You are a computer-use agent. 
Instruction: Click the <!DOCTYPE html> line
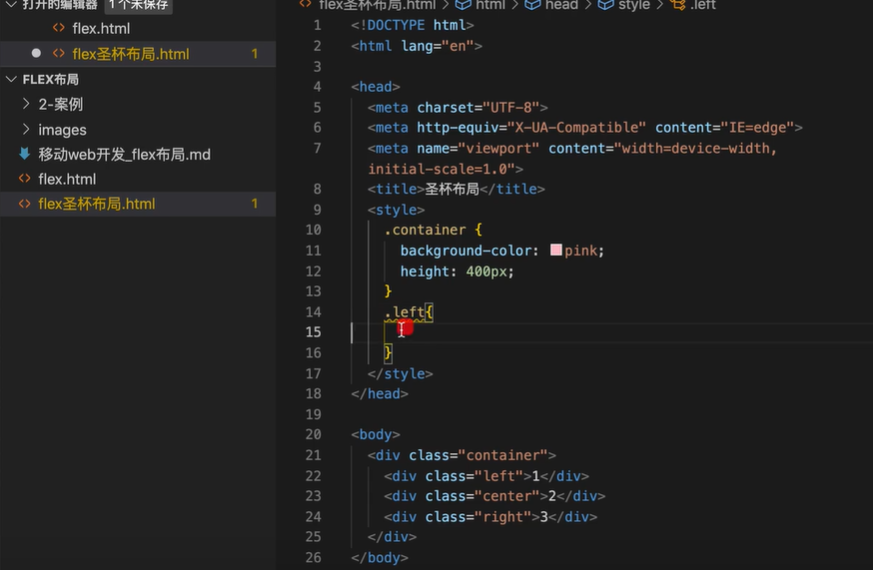click(413, 25)
